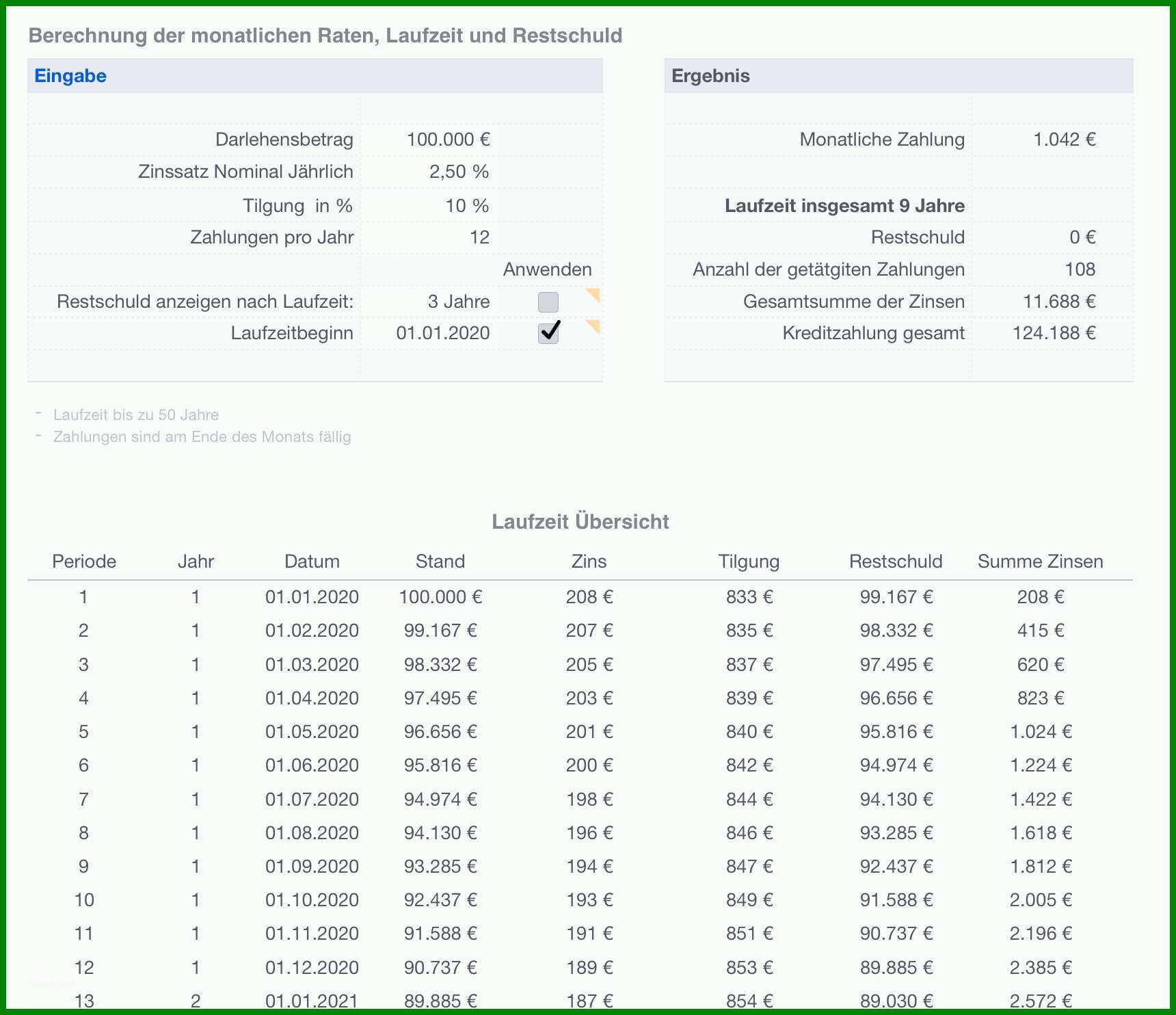Select Tilgung cell 853 € in period 12
This screenshot has height=1015, width=1176.
pyautogui.click(x=749, y=968)
